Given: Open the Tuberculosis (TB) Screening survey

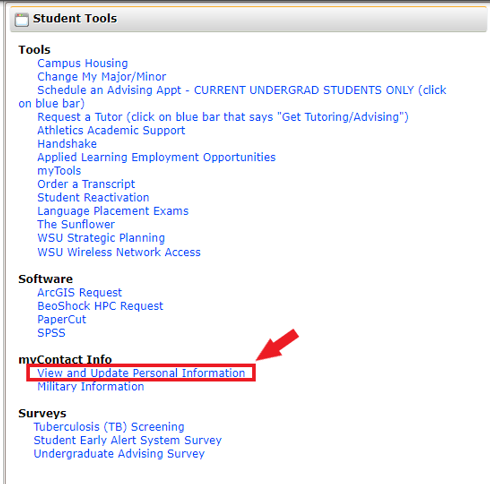Looking at the screenshot, I should click(x=109, y=427).
